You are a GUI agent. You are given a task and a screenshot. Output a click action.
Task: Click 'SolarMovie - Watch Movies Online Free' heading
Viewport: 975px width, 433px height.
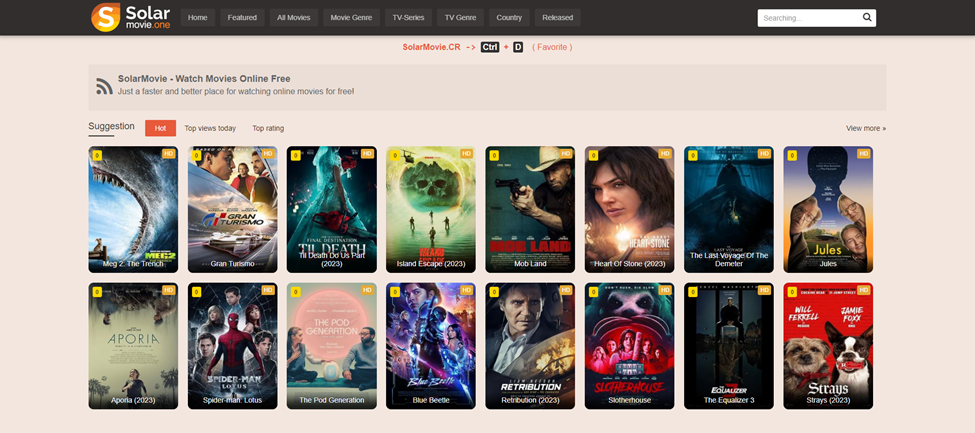(x=204, y=79)
